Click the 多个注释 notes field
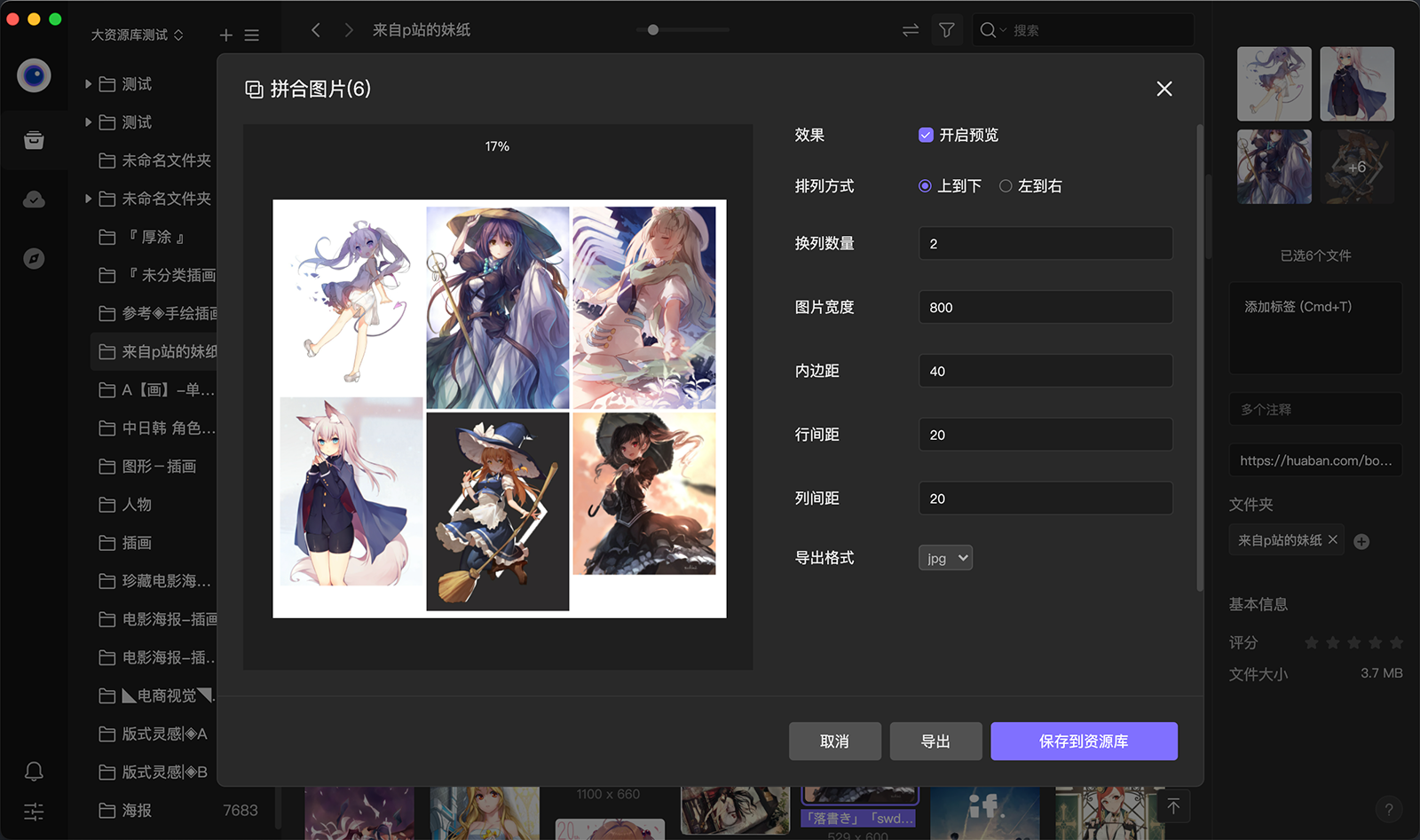This screenshot has width=1420, height=840. tap(1315, 409)
